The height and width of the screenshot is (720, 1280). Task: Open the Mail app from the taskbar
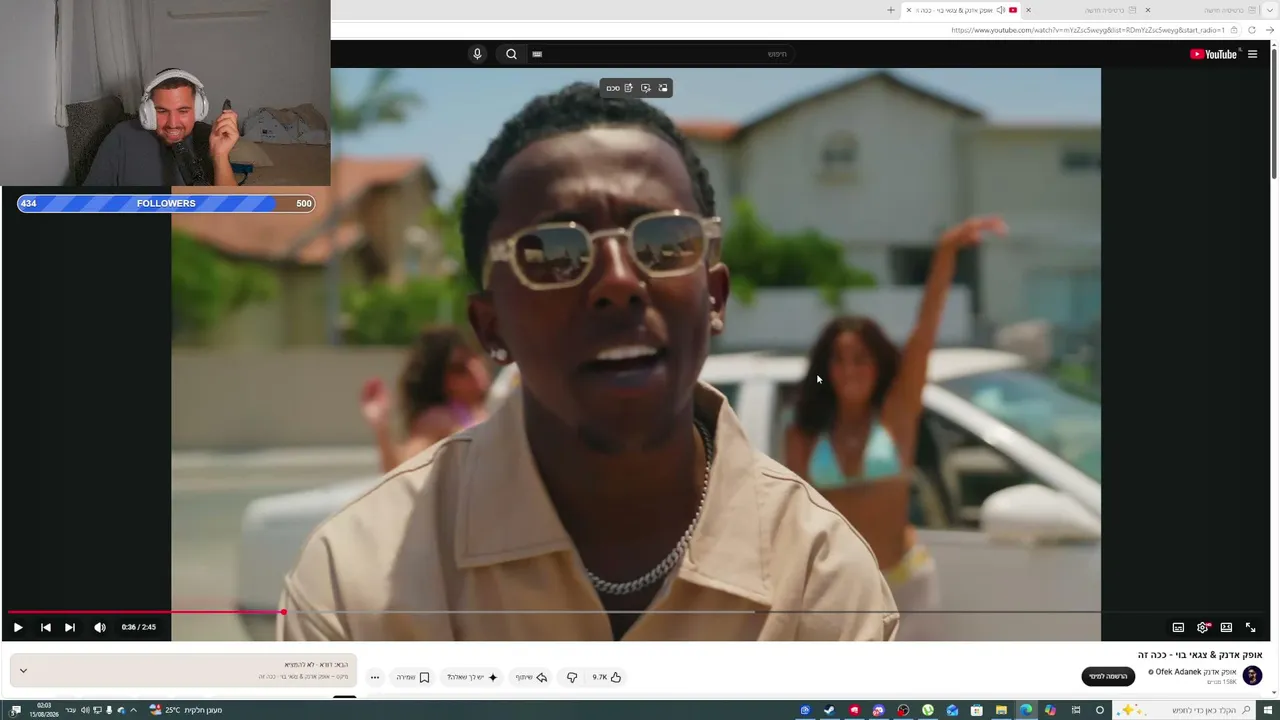click(952, 710)
